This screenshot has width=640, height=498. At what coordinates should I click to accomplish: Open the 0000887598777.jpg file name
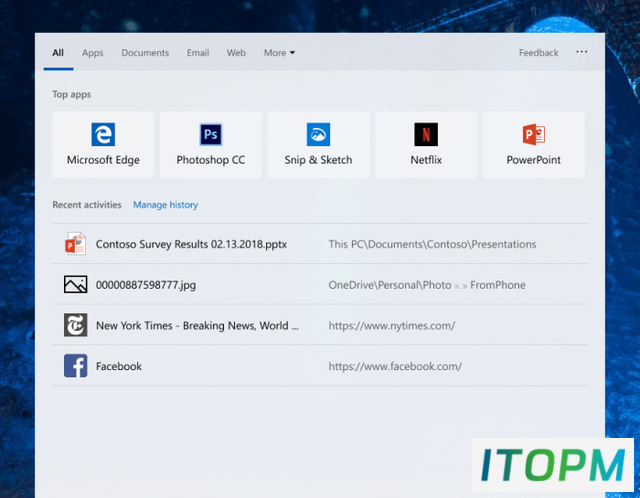[x=146, y=285]
